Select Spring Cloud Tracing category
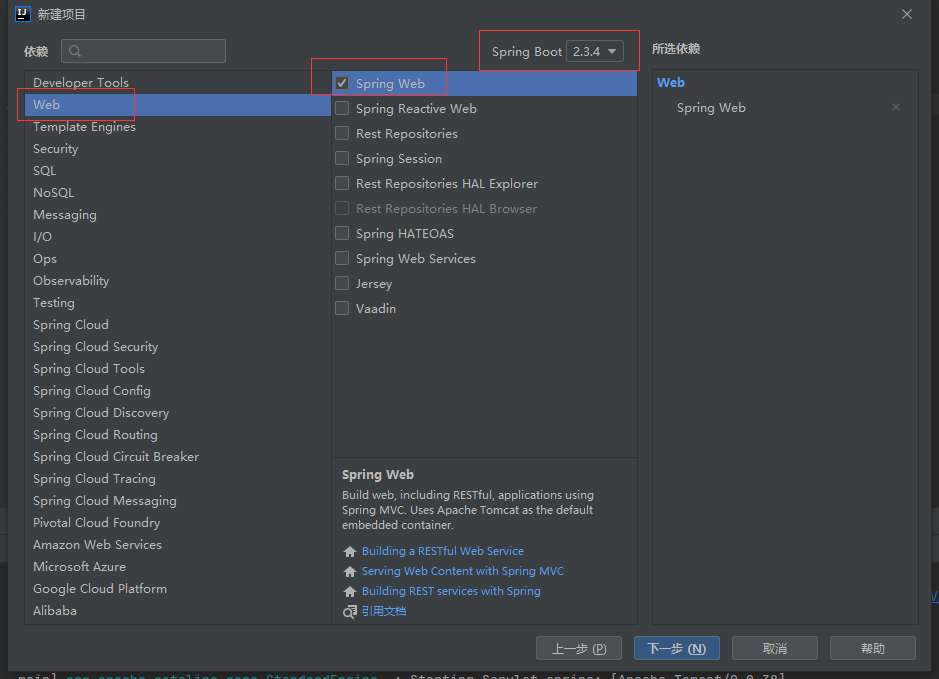This screenshot has height=679, width=939. 178,478
